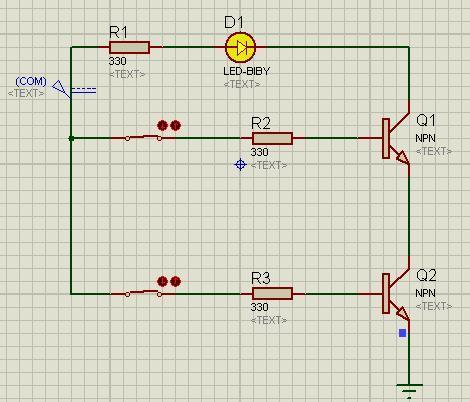Click the (COM) probe label
Screen dimensions: 470x402
point(31,81)
